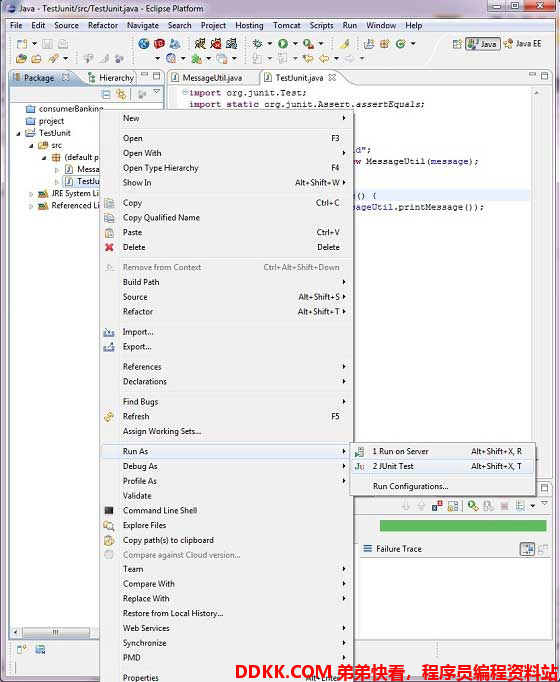This screenshot has width=560, height=682.
Task: Click the External Tools run icon with toolbox
Action: coord(308,44)
